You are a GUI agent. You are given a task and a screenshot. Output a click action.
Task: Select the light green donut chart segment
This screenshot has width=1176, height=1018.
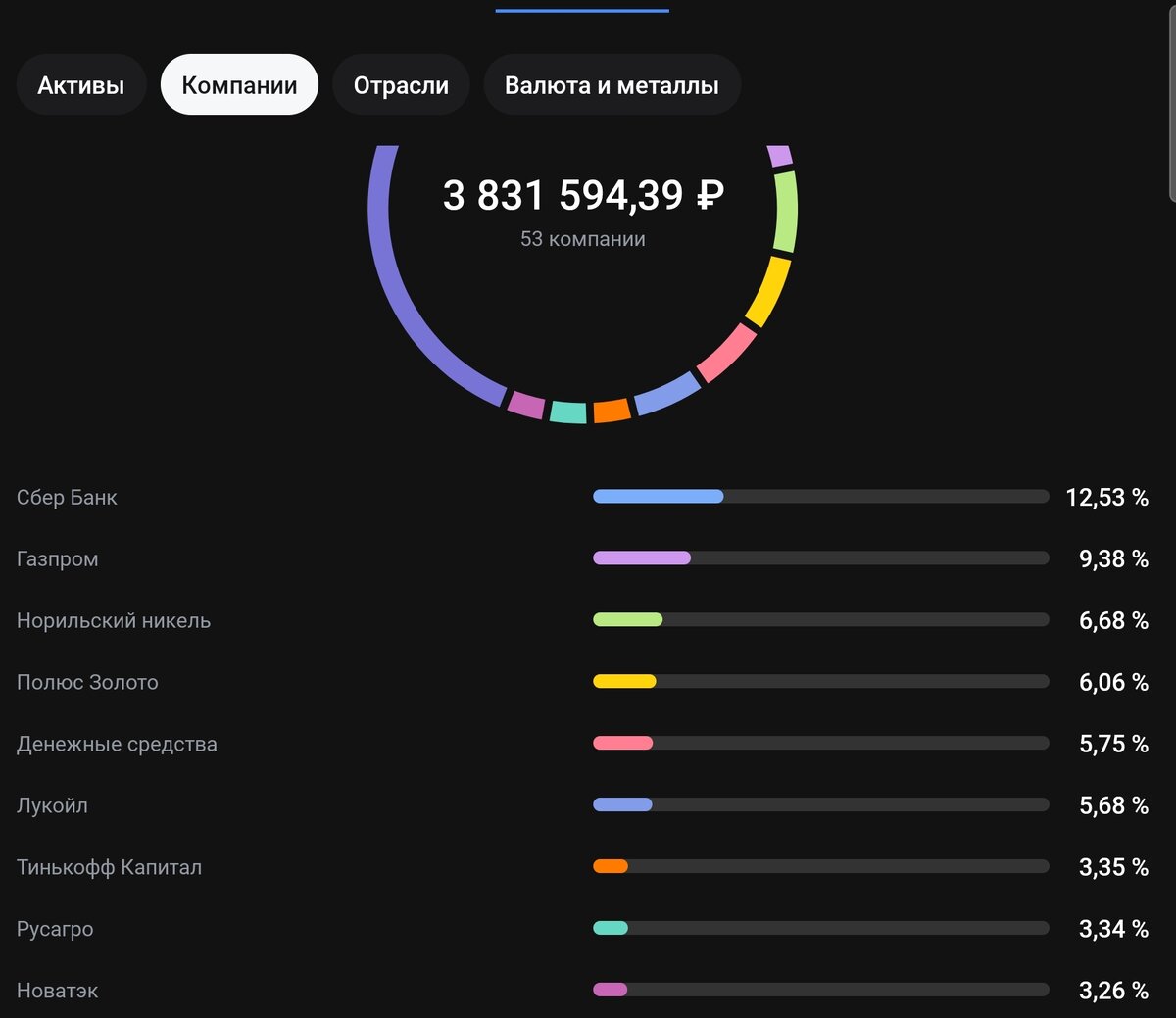point(785,212)
